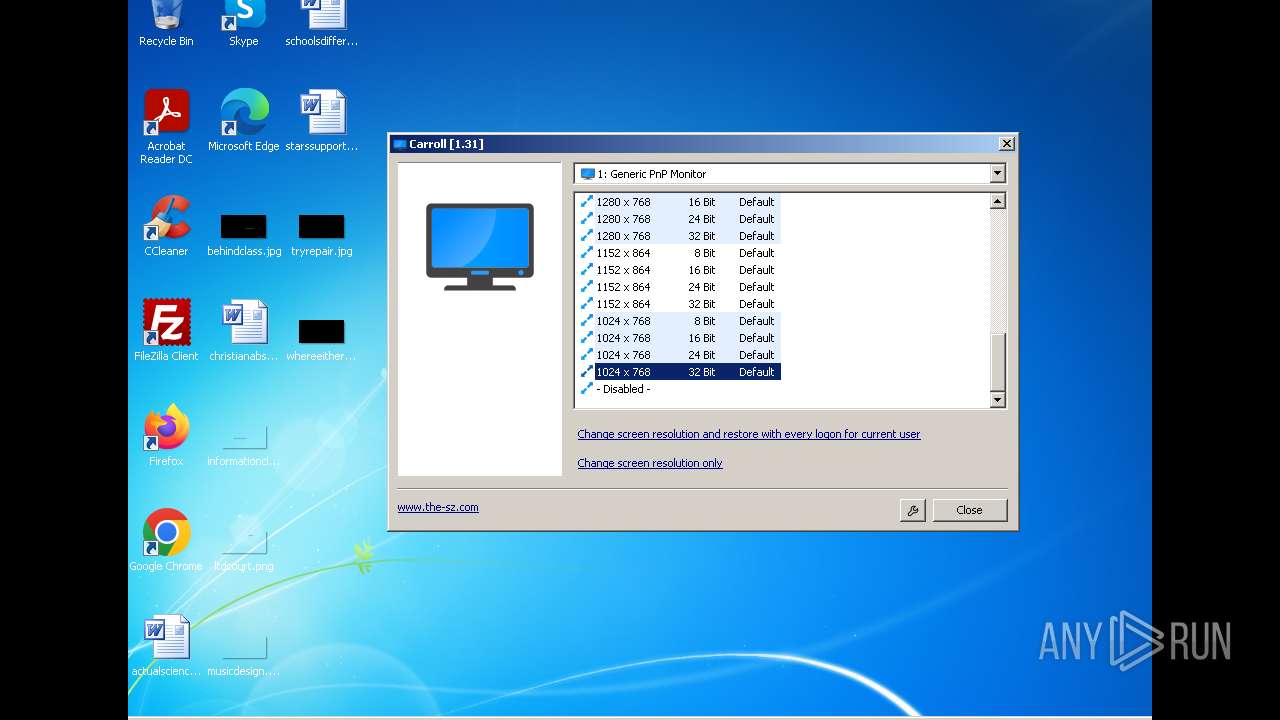Select 1152 x 864 16 Bit resolution
The width and height of the screenshot is (1280, 720).
[679, 270]
